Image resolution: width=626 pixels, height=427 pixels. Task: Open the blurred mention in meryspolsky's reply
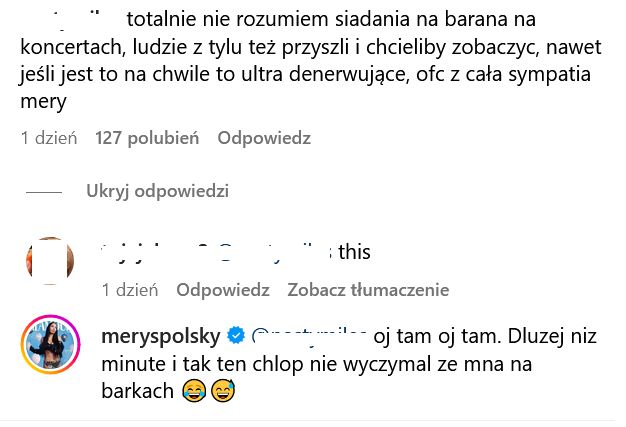pyautogui.click(x=309, y=334)
